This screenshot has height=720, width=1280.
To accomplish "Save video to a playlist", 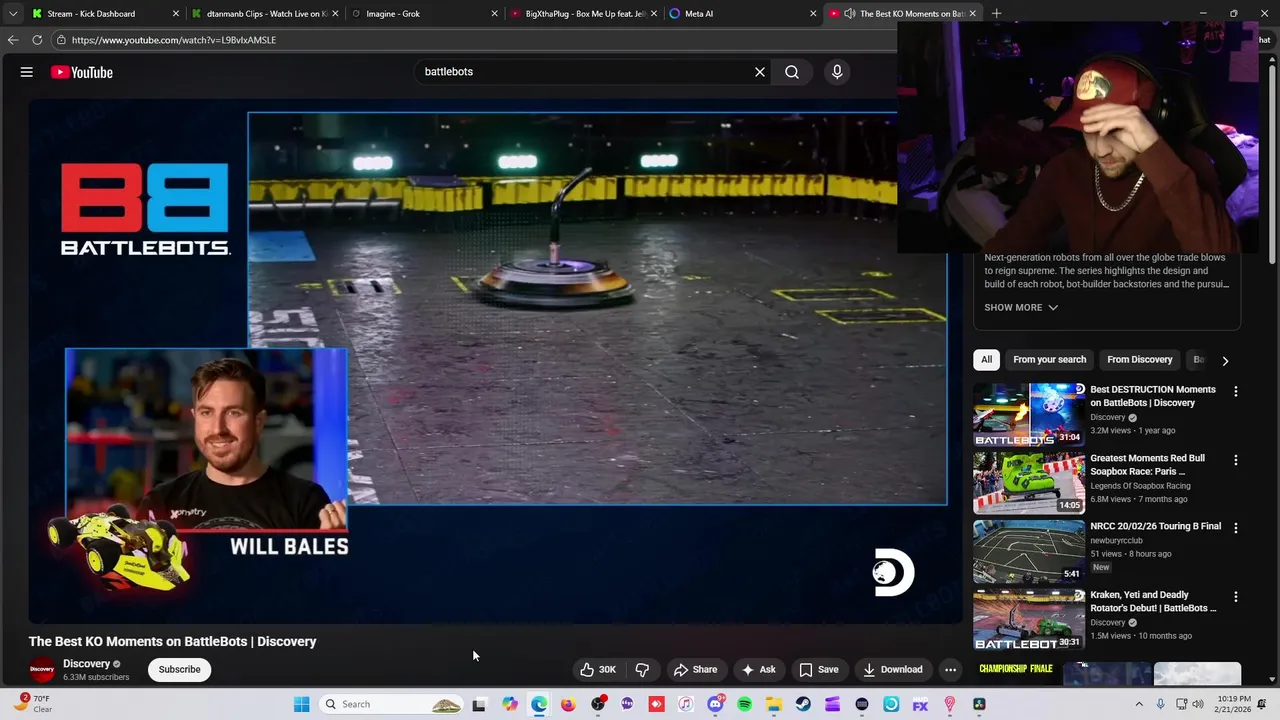I will click(818, 669).
